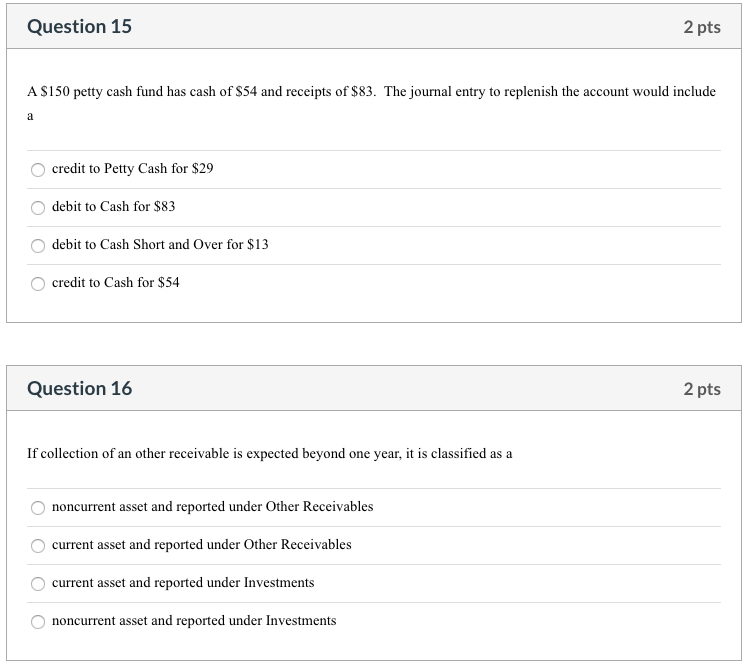Click the petty cash fund question text
This screenshot has width=754, height=671.
(x=371, y=92)
